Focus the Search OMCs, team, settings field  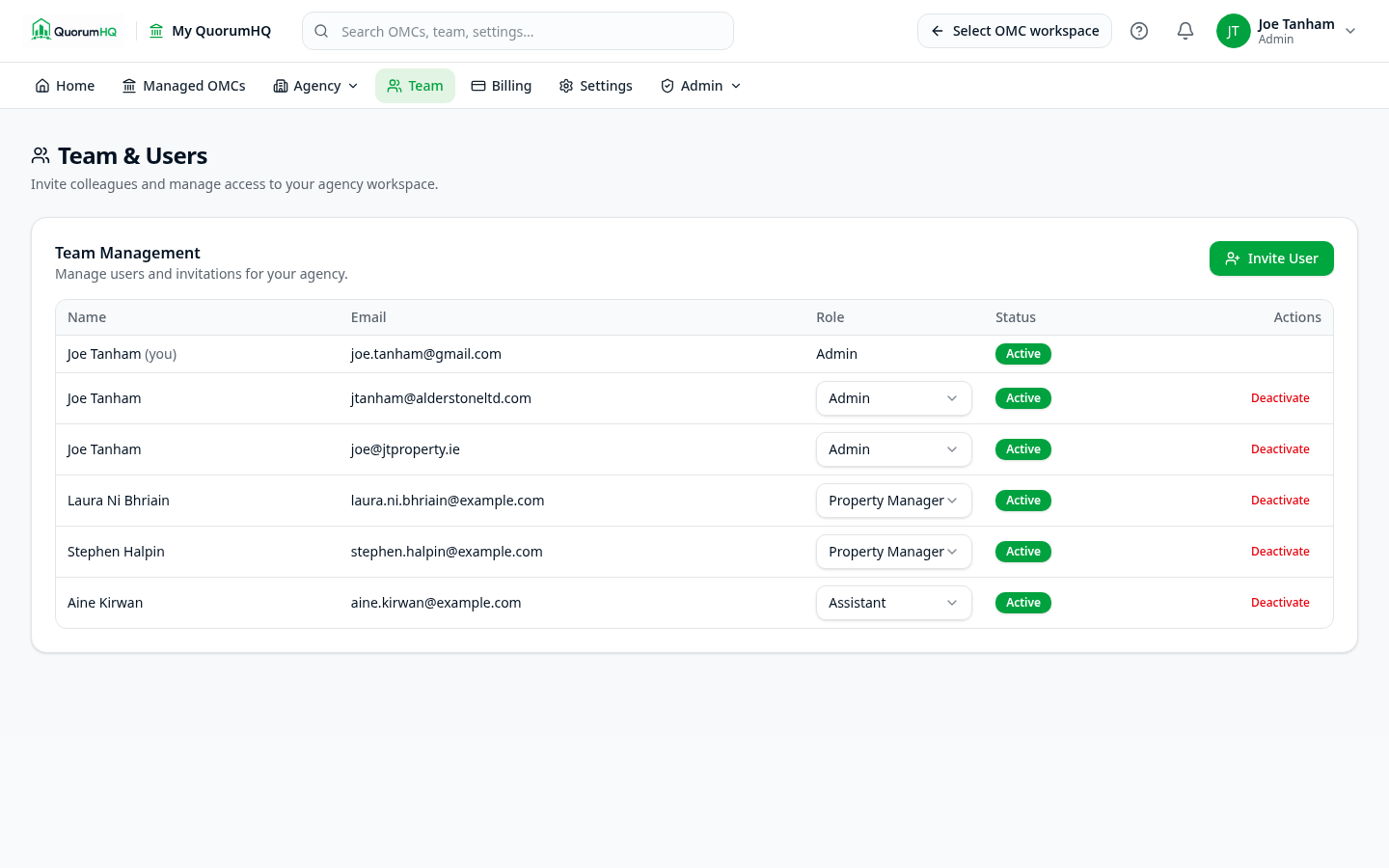518,31
